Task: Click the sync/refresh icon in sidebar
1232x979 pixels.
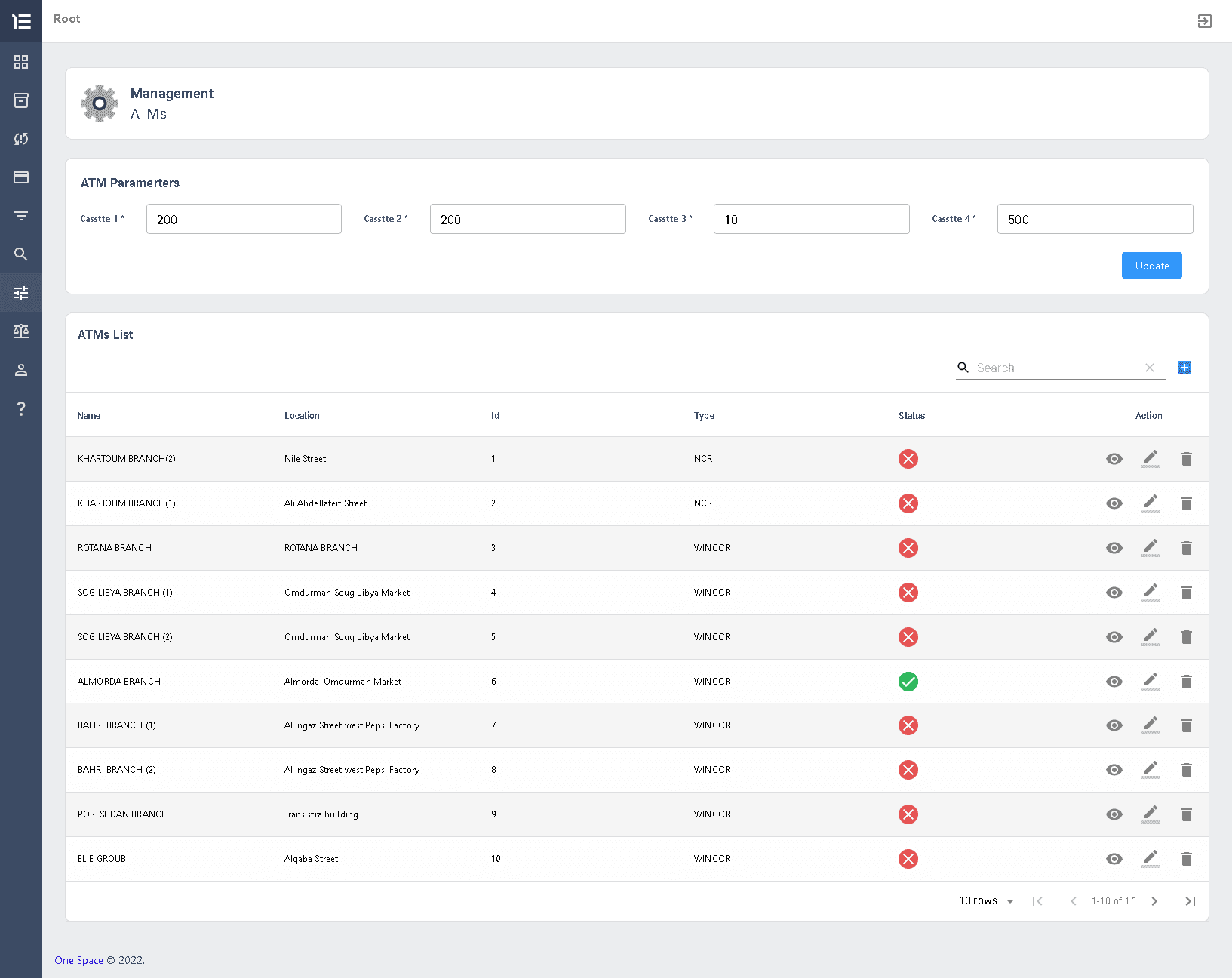Action: (x=21, y=139)
